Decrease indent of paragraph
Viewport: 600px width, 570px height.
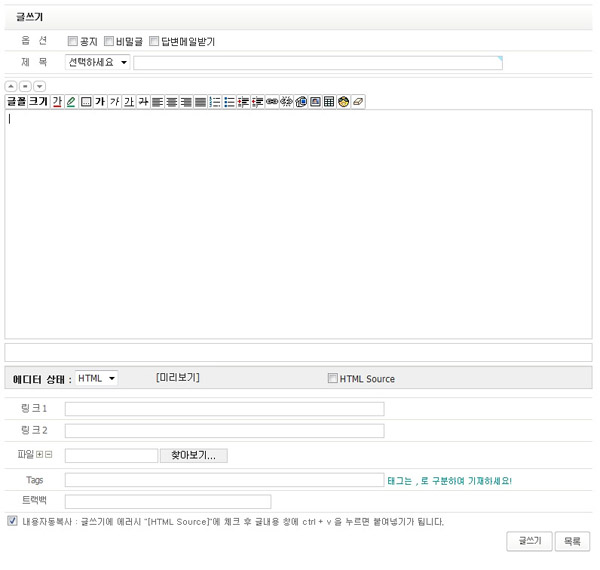click(243, 102)
